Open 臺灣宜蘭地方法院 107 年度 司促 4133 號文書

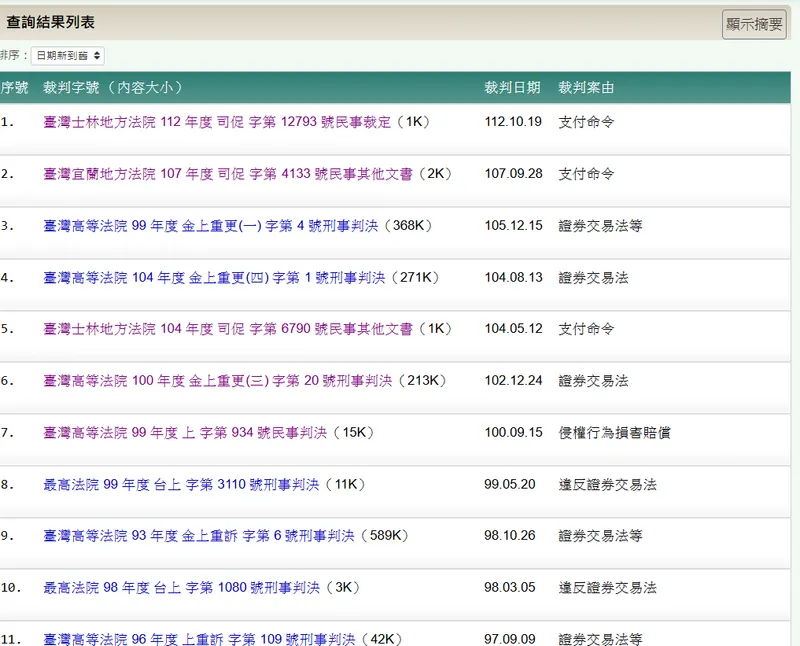point(227,174)
